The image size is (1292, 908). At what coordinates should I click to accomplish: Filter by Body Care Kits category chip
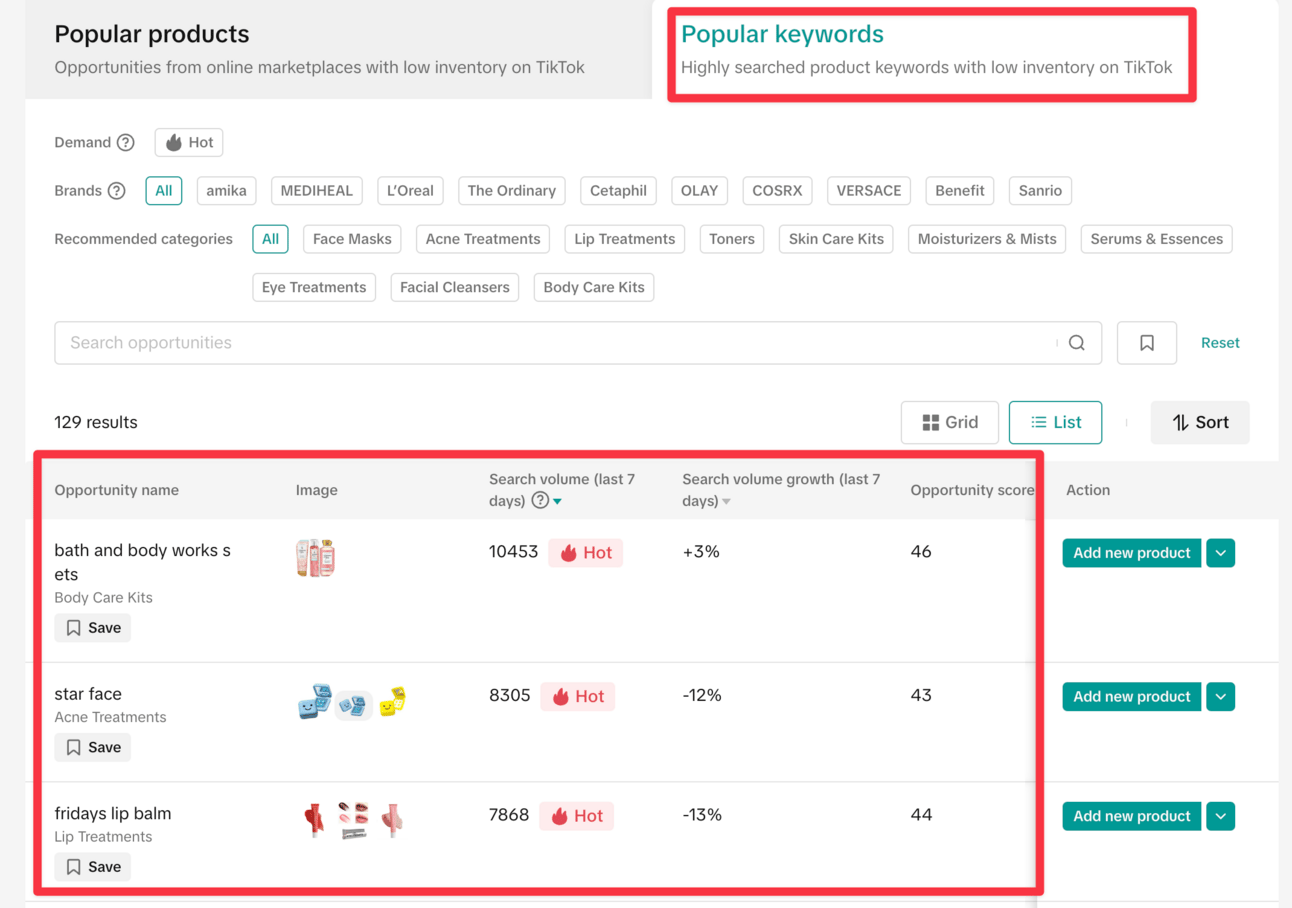pos(594,287)
